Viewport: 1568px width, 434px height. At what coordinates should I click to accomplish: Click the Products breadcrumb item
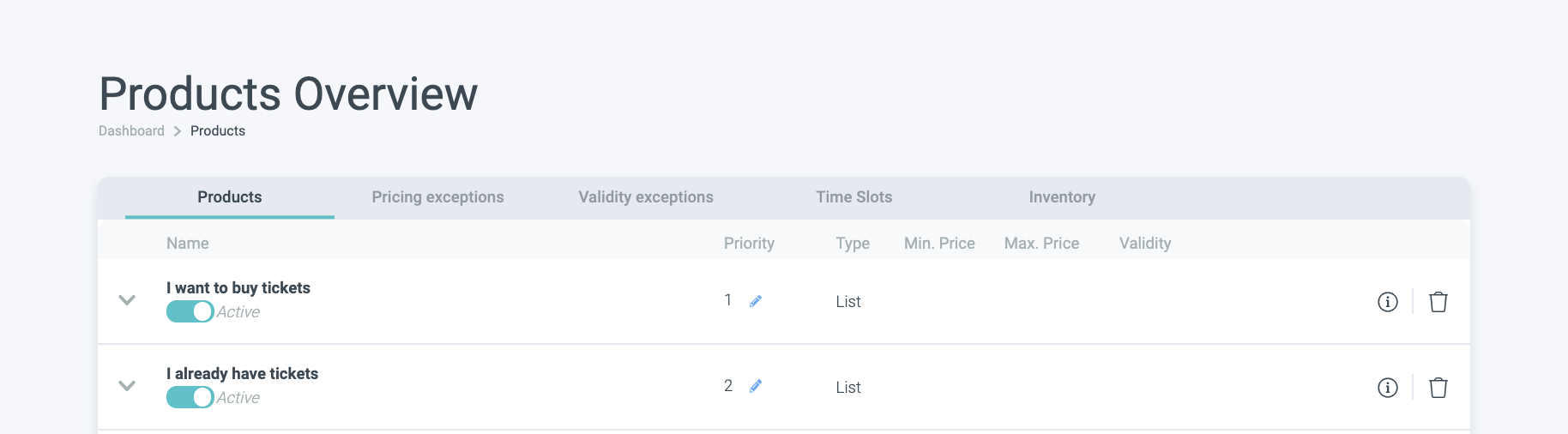pos(218,131)
